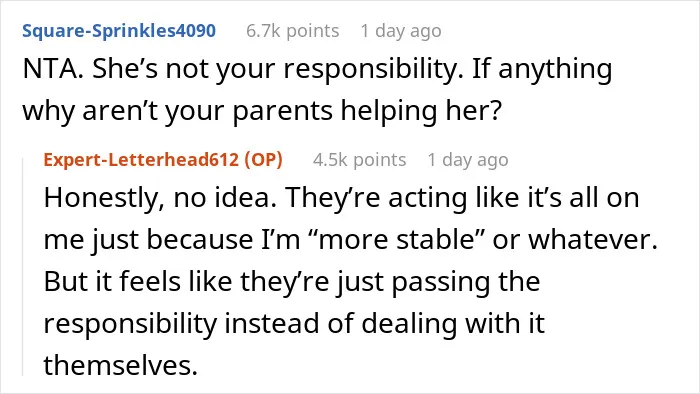Click the line 'responsibility instead of dealing with it'
The height and width of the screenshot is (394, 700).
pyautogui.click(x=294, y=323)
